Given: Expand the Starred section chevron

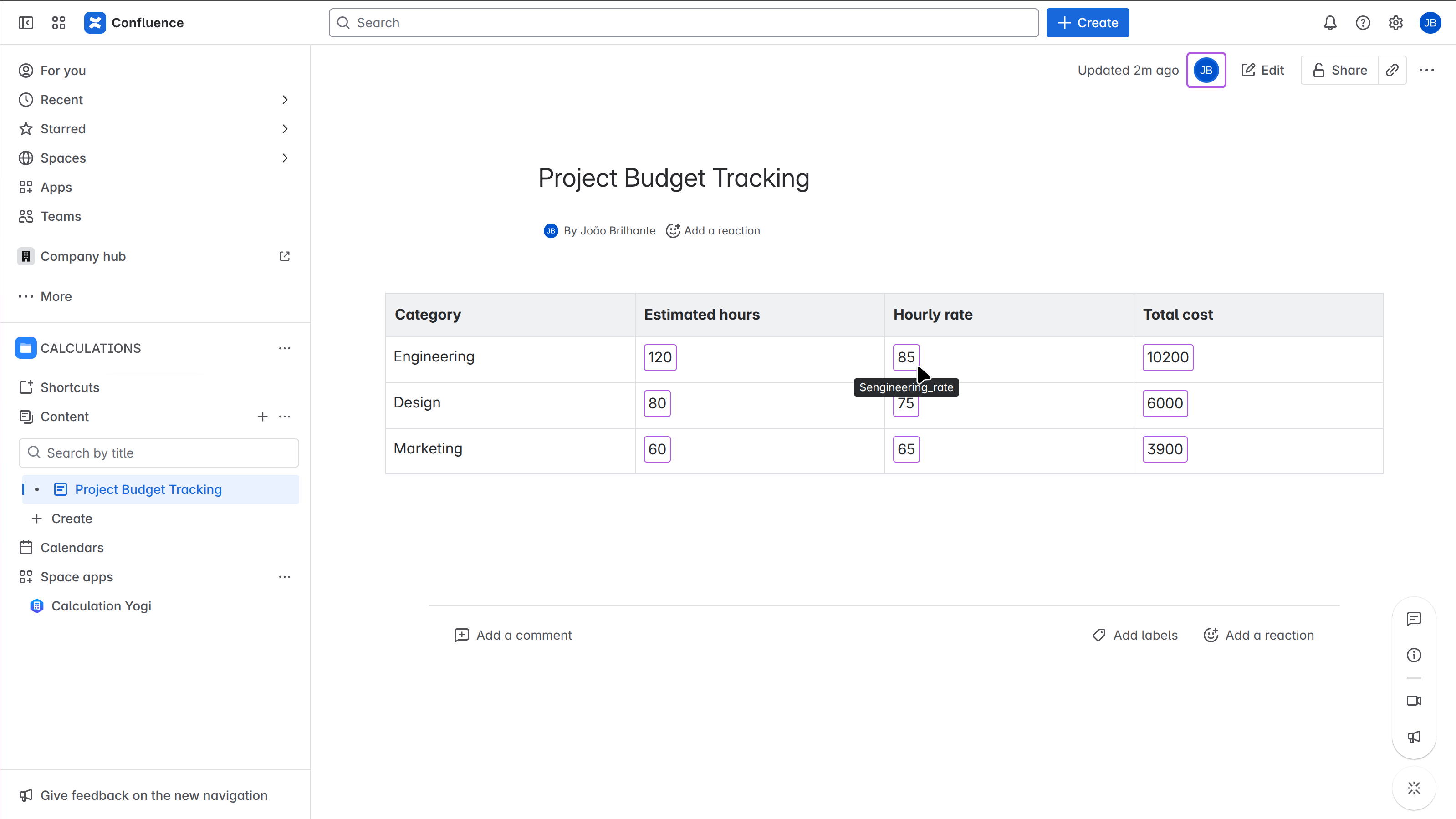Looking at the screenshot, I should (x=285, y=129).
